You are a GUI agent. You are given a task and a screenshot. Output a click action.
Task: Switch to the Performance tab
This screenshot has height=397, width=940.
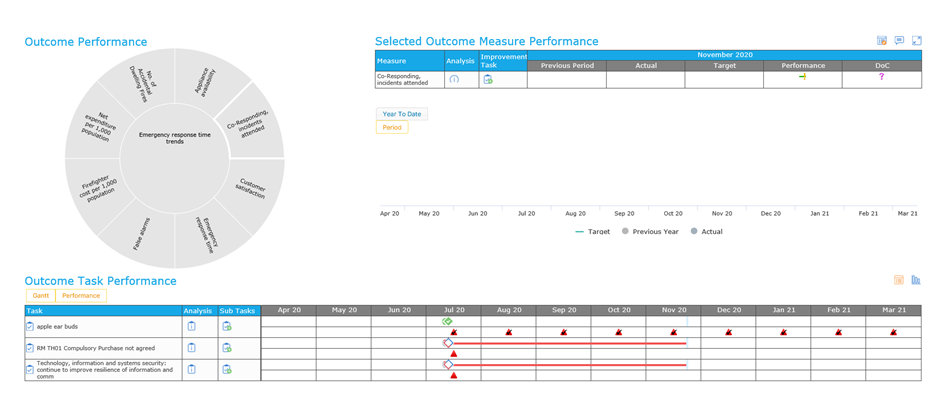81,296
